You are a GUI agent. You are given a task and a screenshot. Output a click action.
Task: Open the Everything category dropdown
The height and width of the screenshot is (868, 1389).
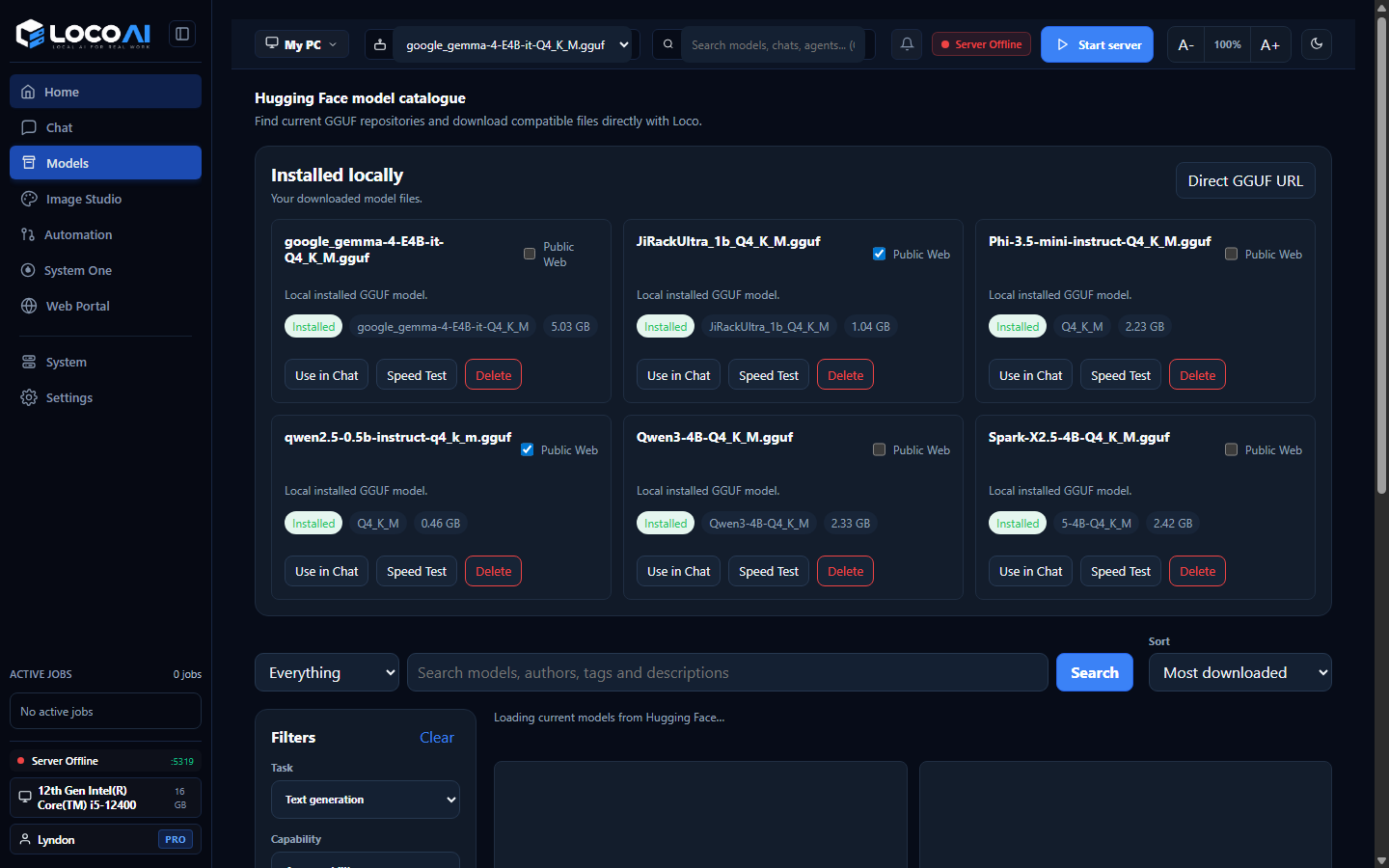[327, 672]
